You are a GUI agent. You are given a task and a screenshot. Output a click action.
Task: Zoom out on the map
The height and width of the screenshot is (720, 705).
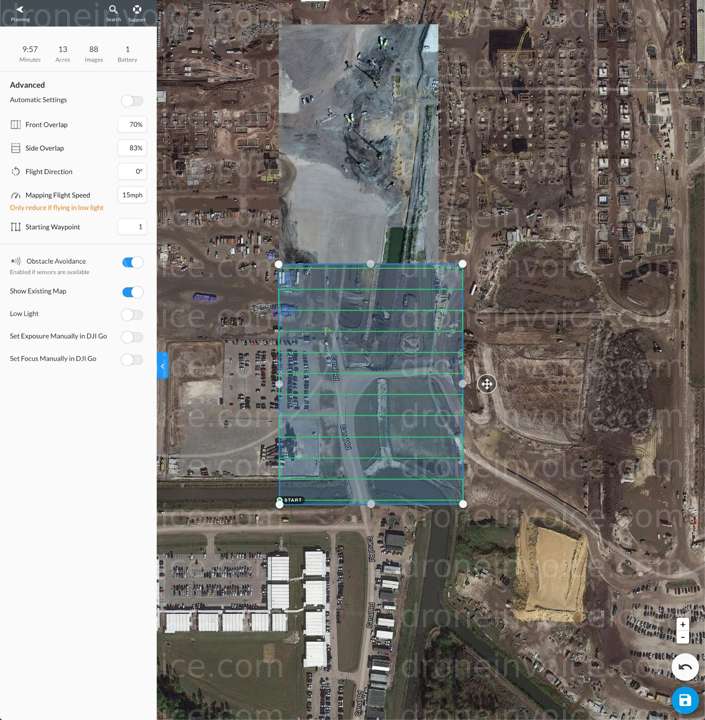pos(683,637)
